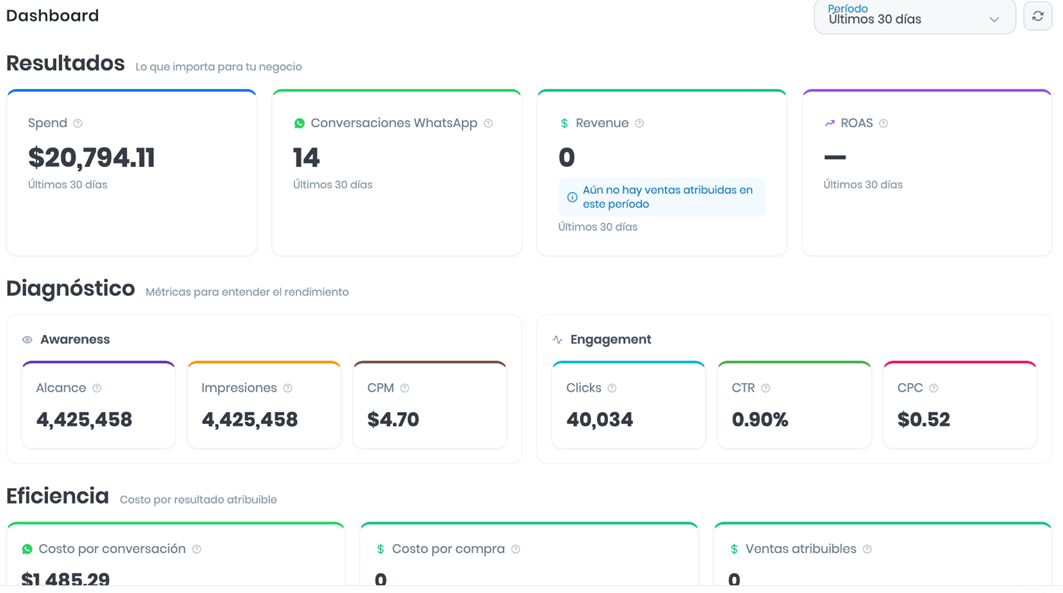Image resolution: width=1063 pixels, height=593 pixels.
Task: Click the help icon next to ROAS
Action: 883,123
